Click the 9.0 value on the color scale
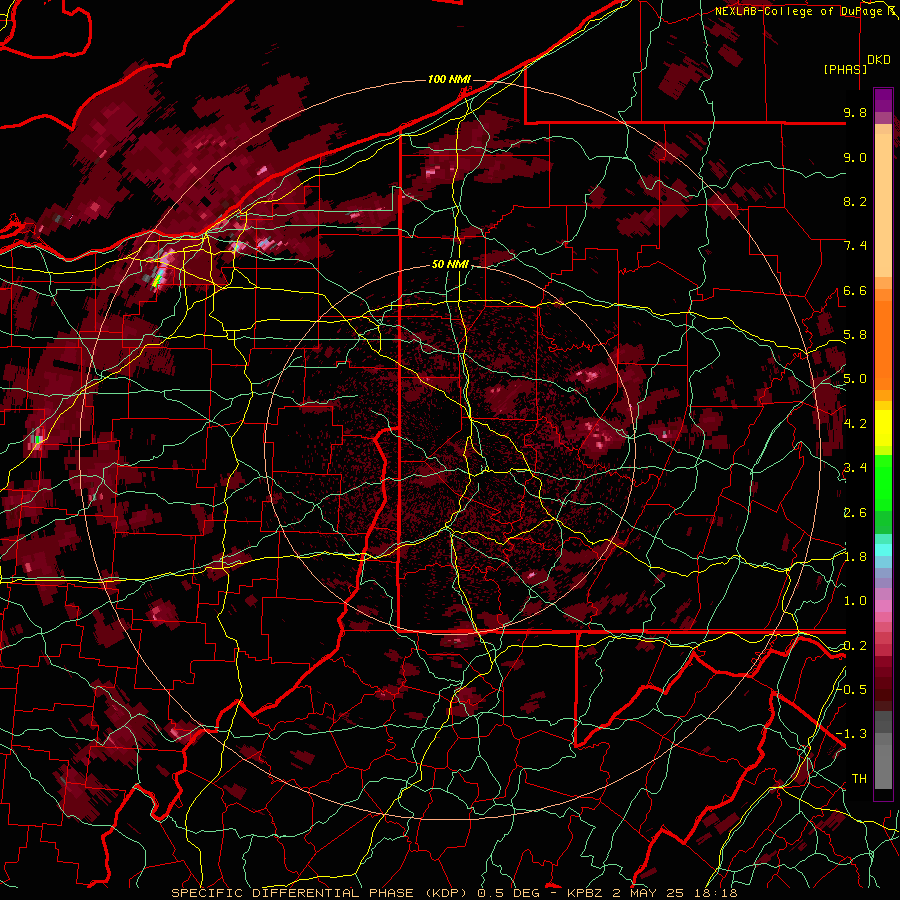This screenshot has height=900, width=900. (855, 157)
